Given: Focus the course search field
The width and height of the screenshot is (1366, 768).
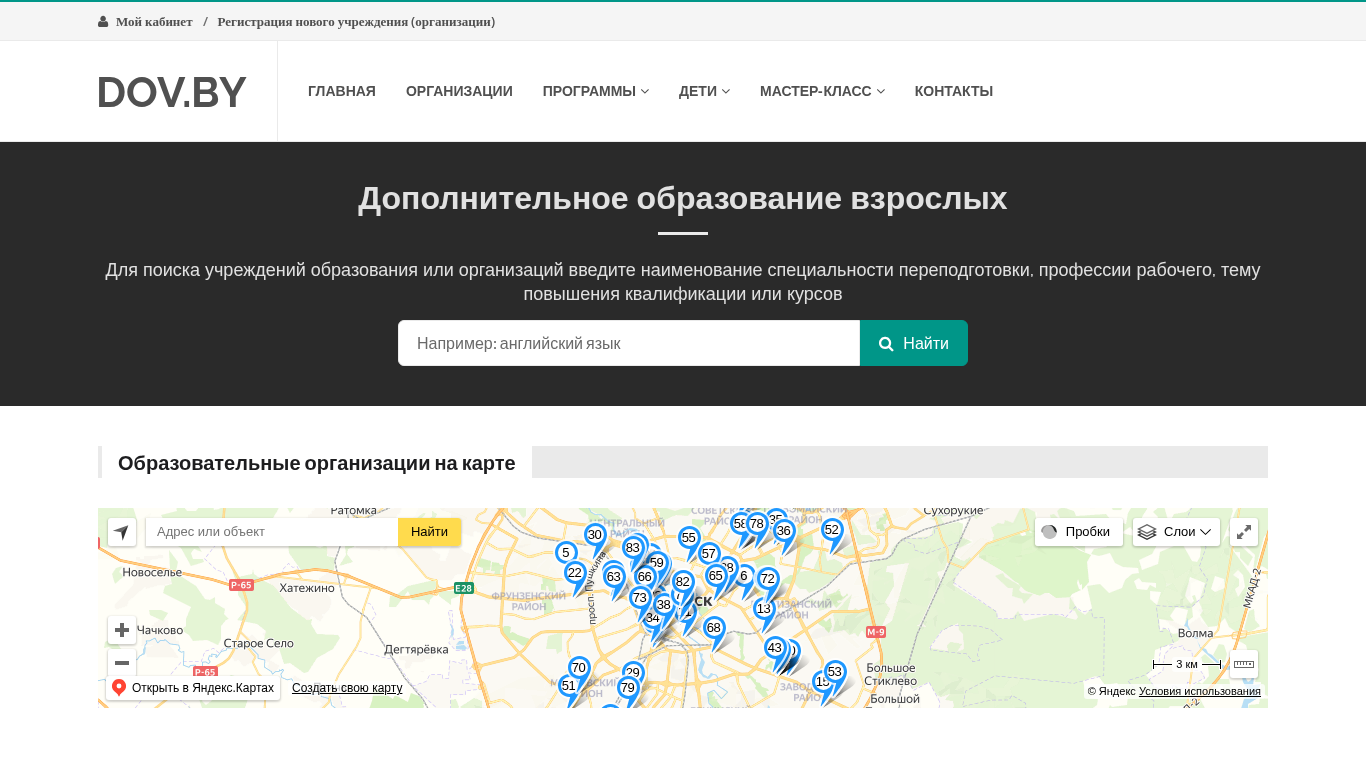Looking at the screenshot, I should coord(629,343).
